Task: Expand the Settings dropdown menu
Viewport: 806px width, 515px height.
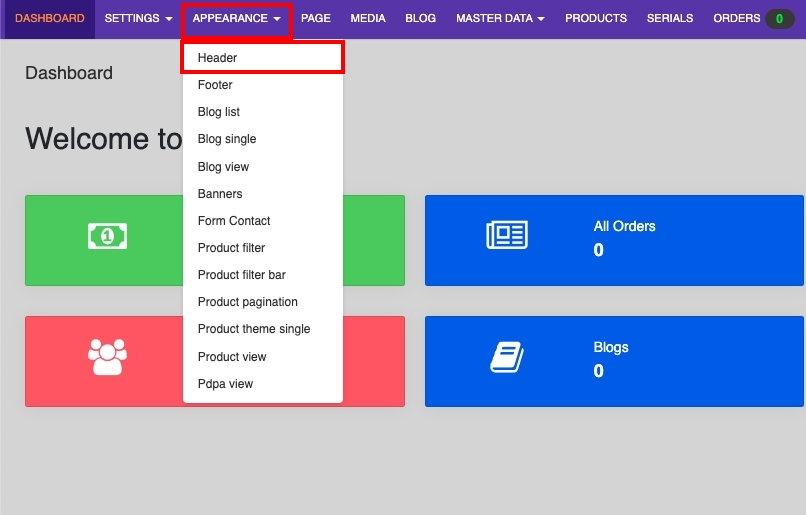Action: 138,19
